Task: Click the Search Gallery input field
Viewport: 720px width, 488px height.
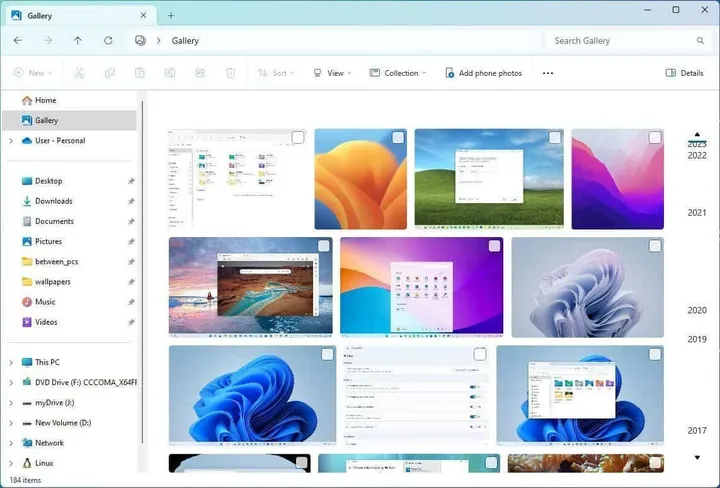Action: (x=620, y=41)
